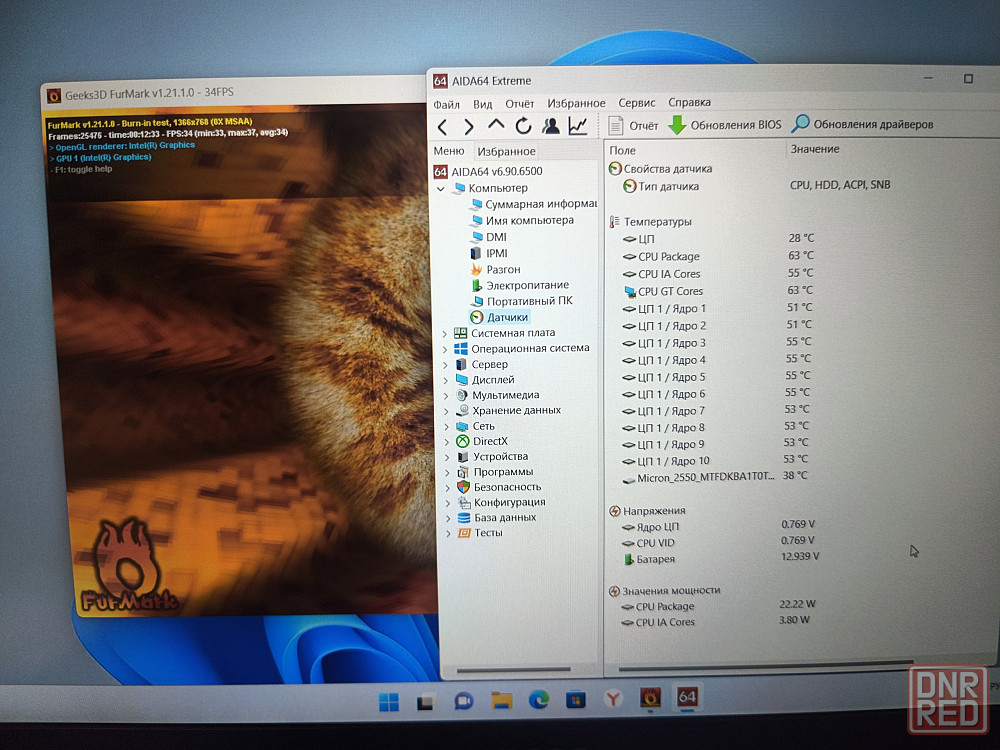Switch to the Меню tab
Viewport: 1000px width, 750px height.
pos(449,151)
